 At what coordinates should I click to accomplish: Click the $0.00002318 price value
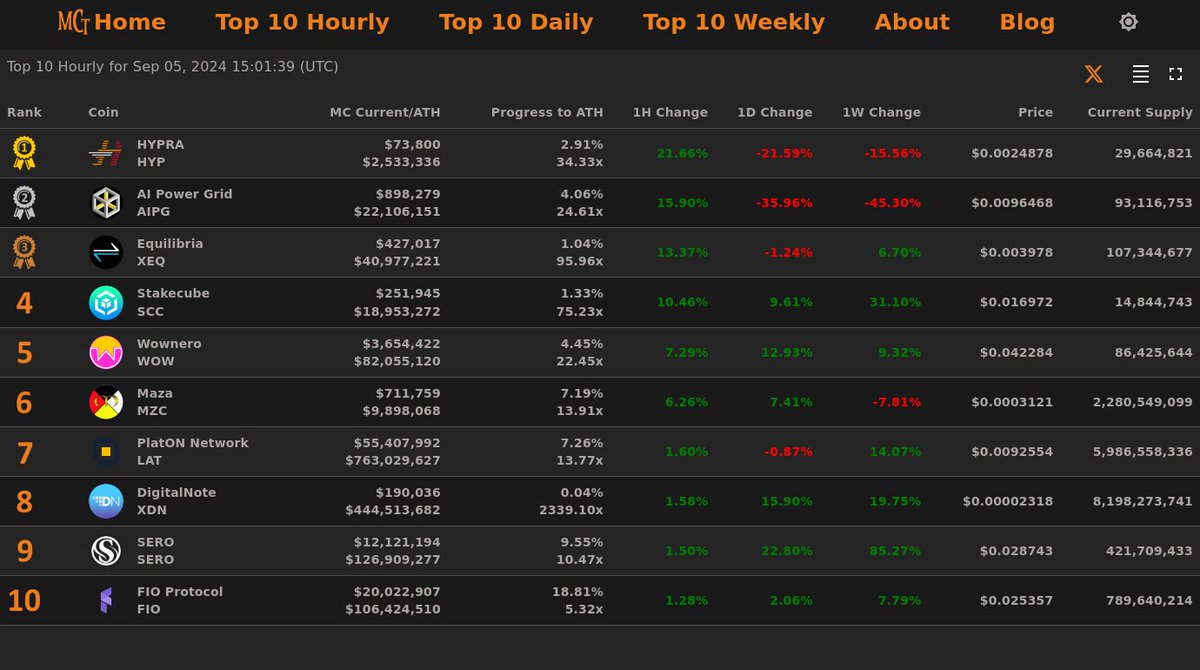pyautogui.click(x=1008, y=501)
